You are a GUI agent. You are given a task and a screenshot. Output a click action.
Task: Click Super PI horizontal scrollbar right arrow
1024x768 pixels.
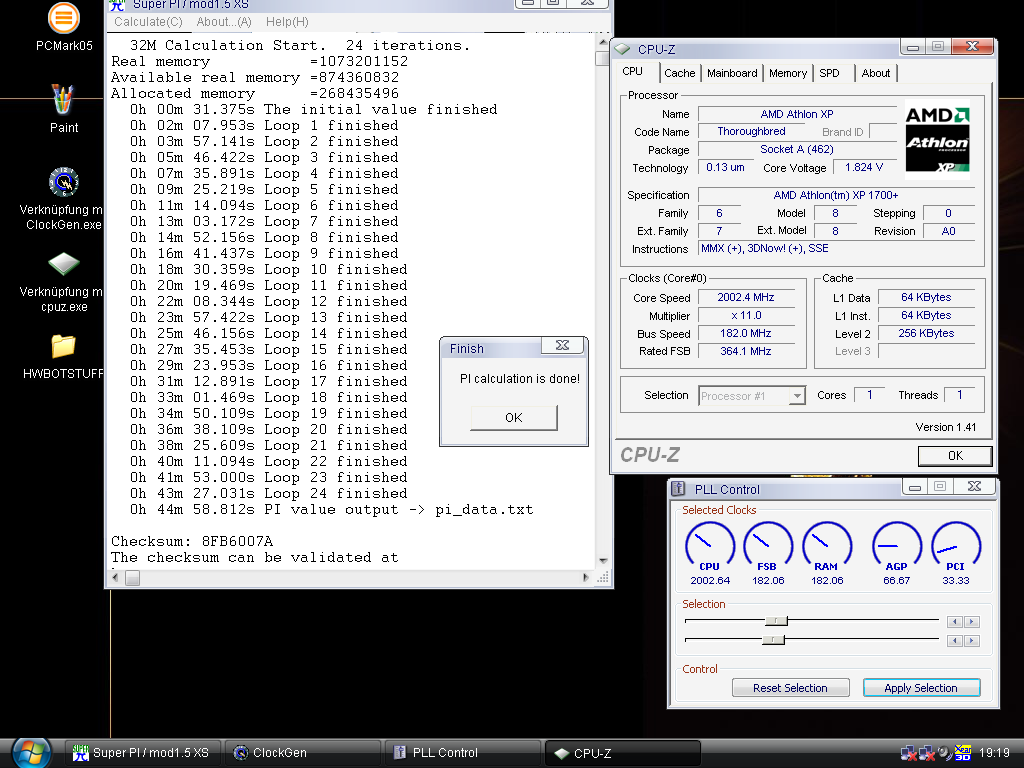[x=585, y=577]
